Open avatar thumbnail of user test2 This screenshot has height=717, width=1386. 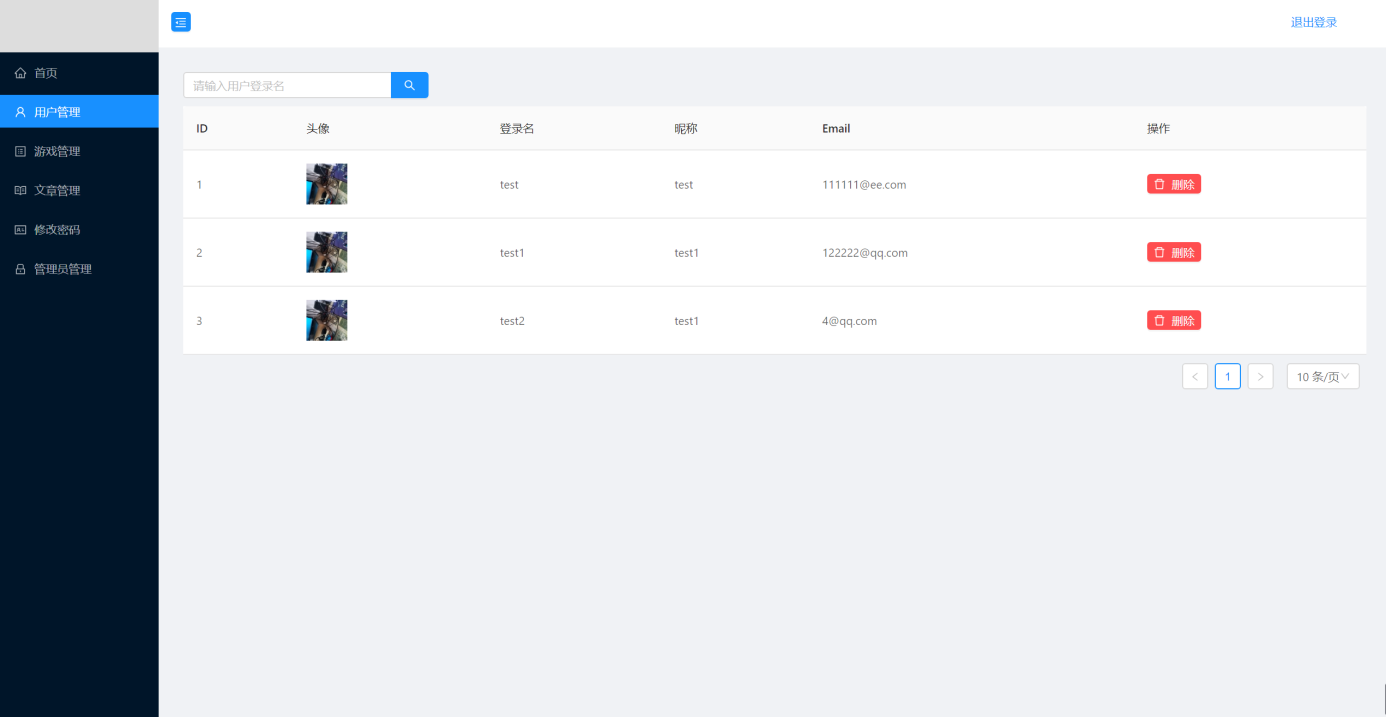click(326, 320)
